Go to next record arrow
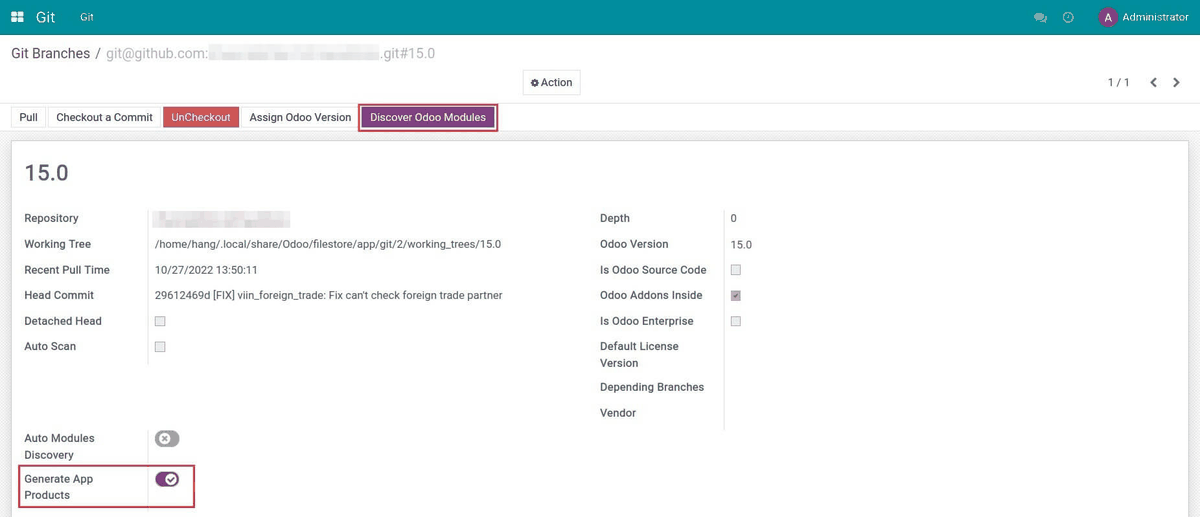This screenshot has width=1200, height=517. (1177, 82)
